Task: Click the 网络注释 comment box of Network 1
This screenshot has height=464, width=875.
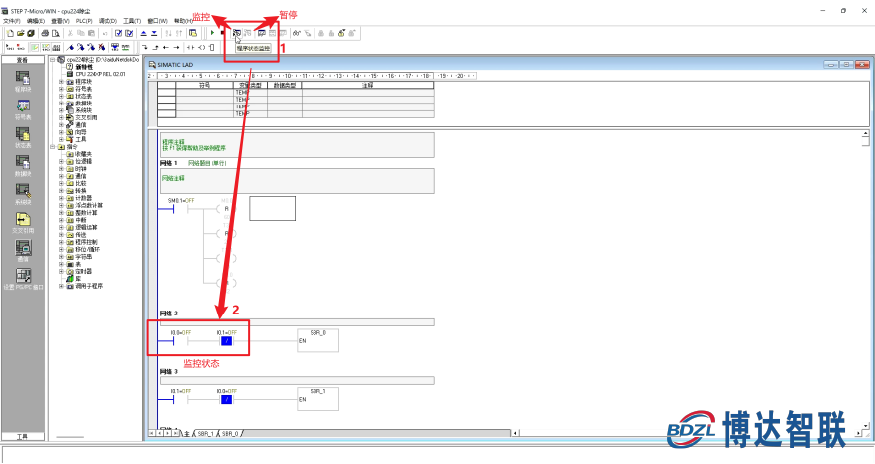Action: point(297,181)
